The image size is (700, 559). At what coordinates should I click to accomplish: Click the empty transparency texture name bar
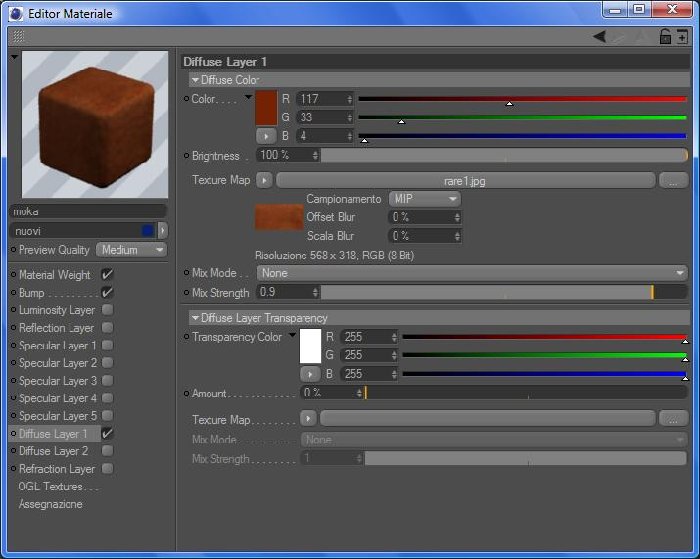488,419
